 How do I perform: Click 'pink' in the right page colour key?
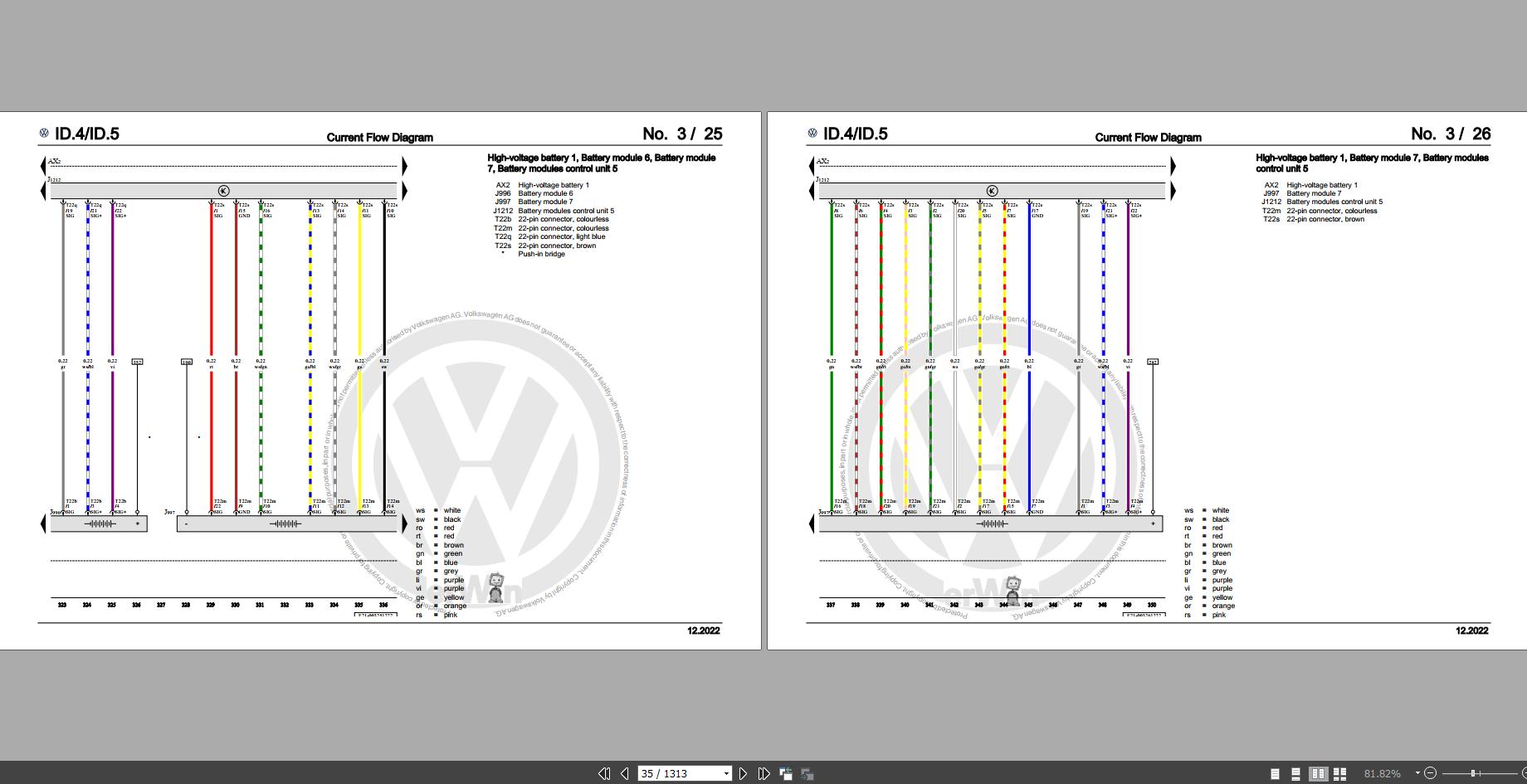(x=1219, y=615)
